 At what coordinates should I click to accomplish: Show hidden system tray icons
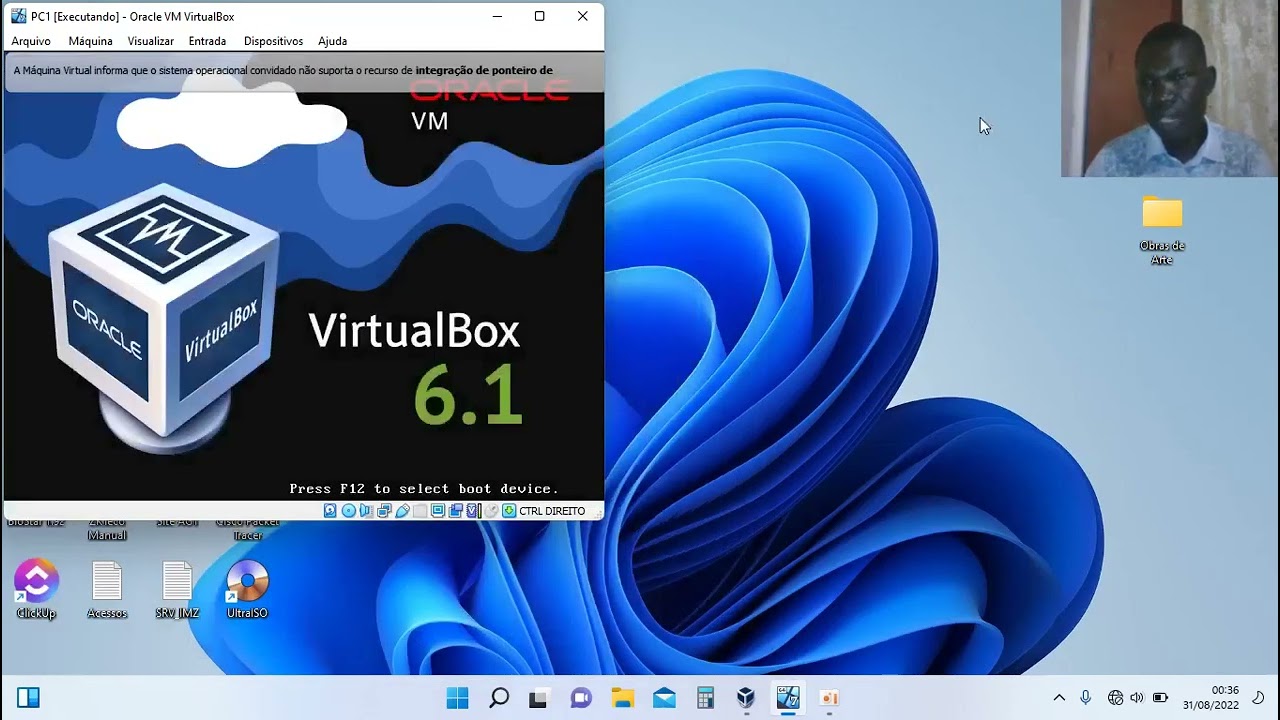(x=1059, y=697)
